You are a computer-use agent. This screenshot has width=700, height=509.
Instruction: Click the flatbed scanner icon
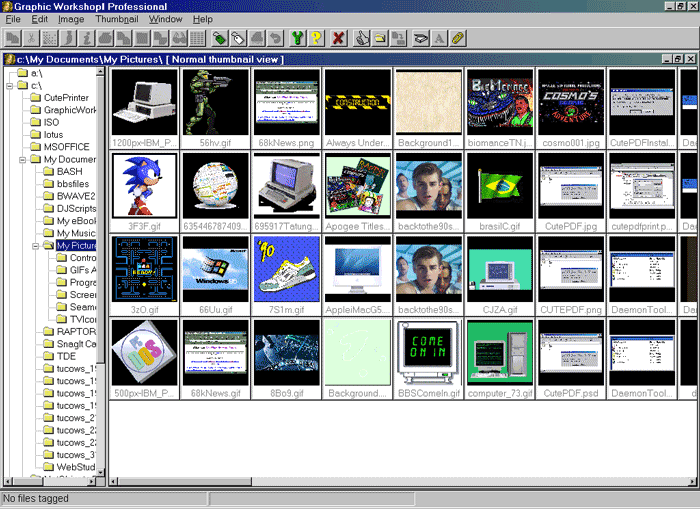pos(421,38)
